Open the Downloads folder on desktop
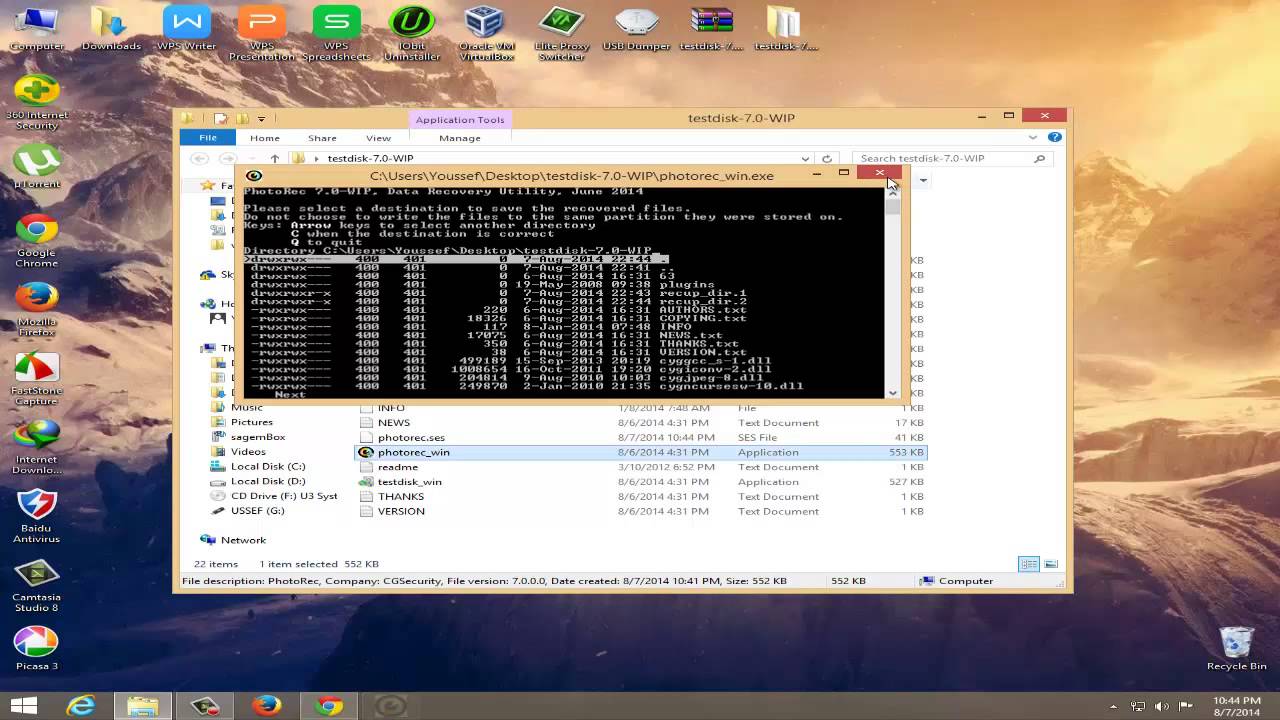 click(x=111, y=28)
